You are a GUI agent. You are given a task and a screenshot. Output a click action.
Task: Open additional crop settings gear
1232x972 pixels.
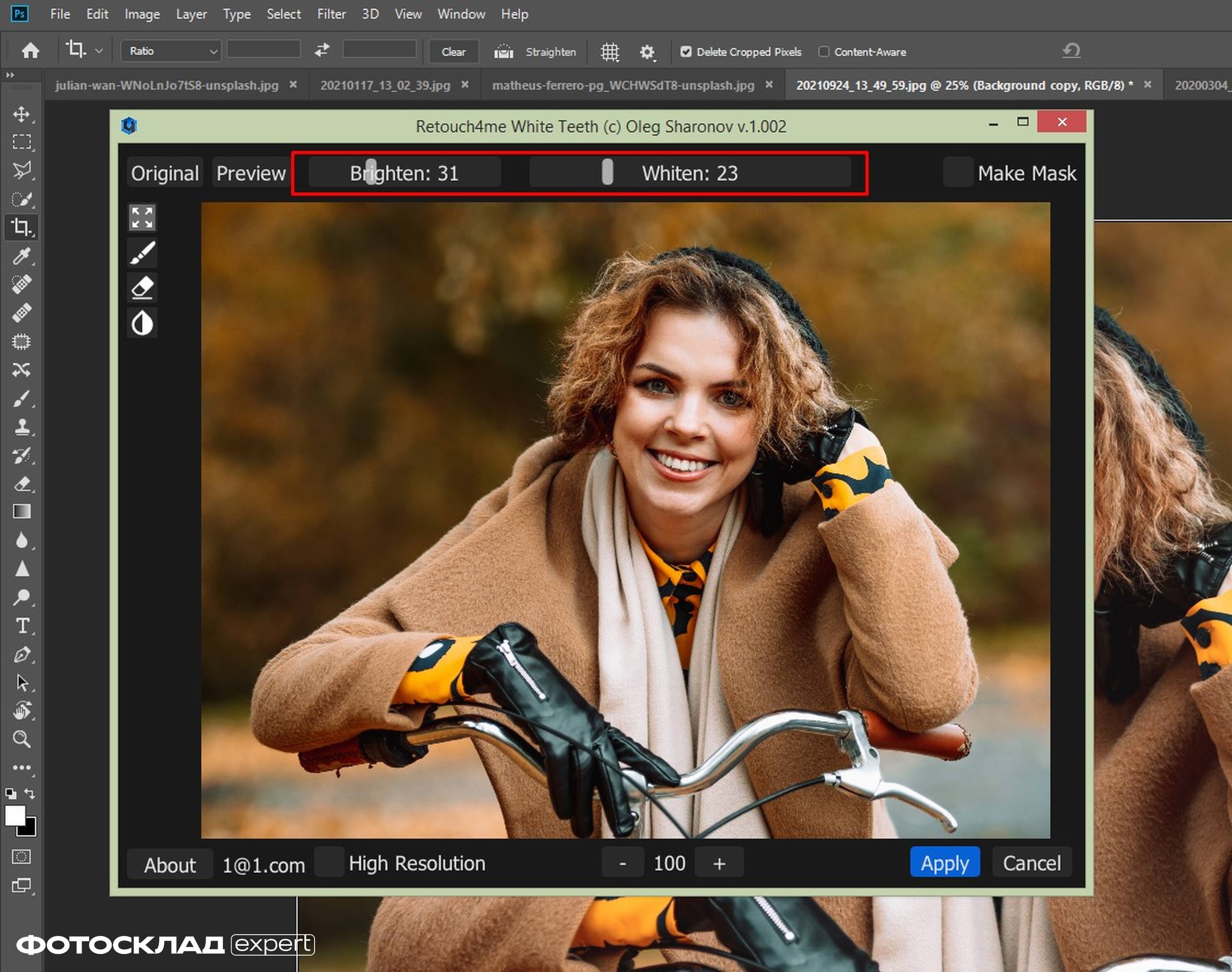(647, 53)
